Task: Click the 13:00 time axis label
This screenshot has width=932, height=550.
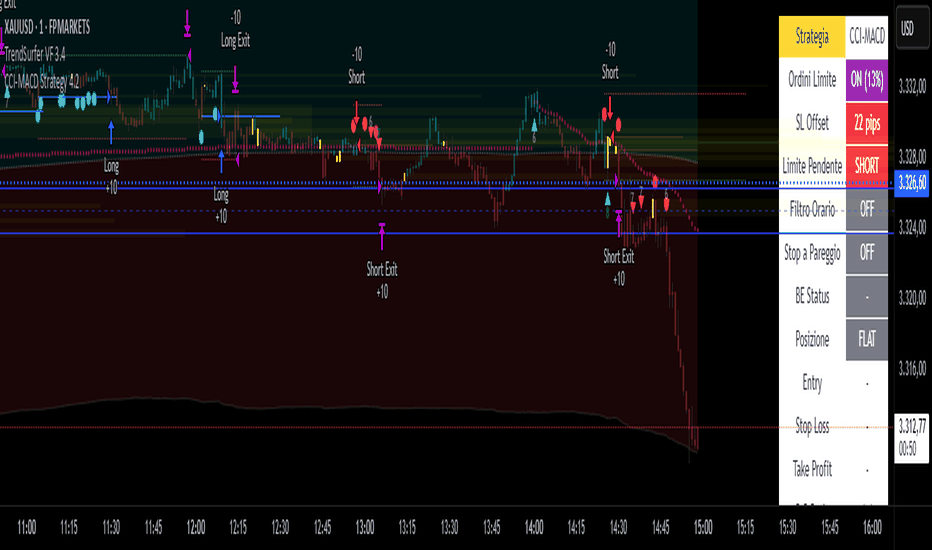Action: (x=365, y=527)
